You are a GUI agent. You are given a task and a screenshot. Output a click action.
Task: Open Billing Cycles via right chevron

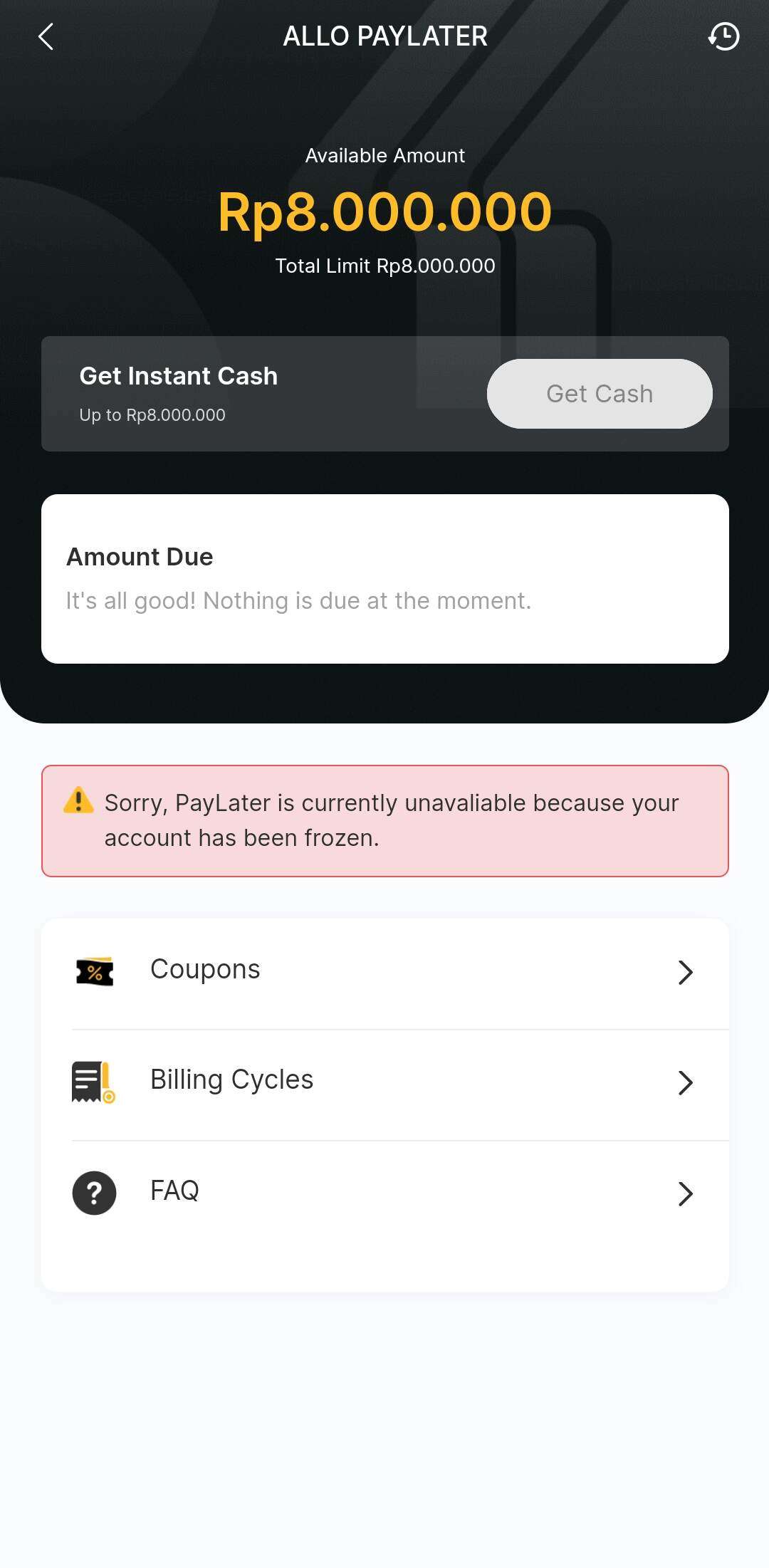tap(685, 1082)
